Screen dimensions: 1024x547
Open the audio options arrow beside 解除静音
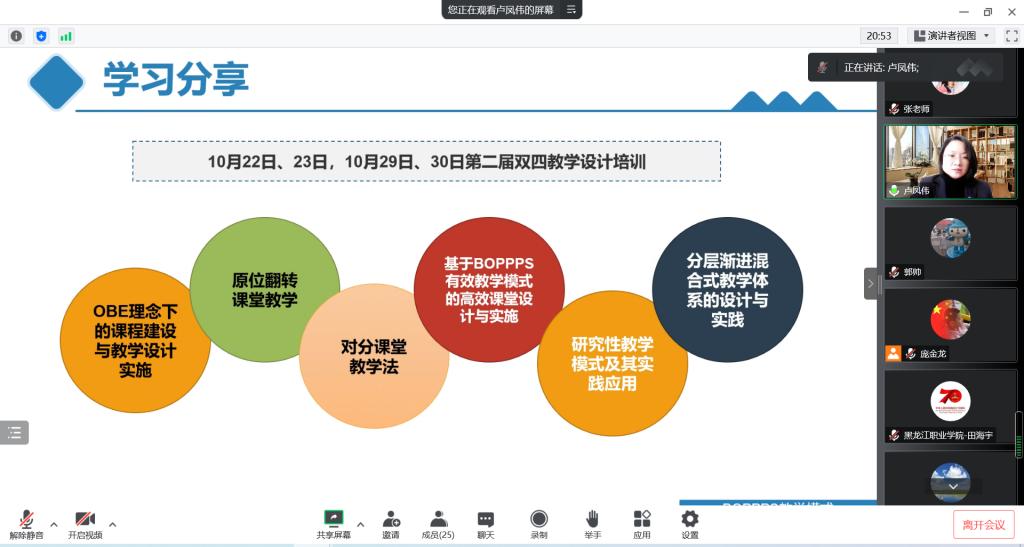pyautogui.click(x=54, y=523)
